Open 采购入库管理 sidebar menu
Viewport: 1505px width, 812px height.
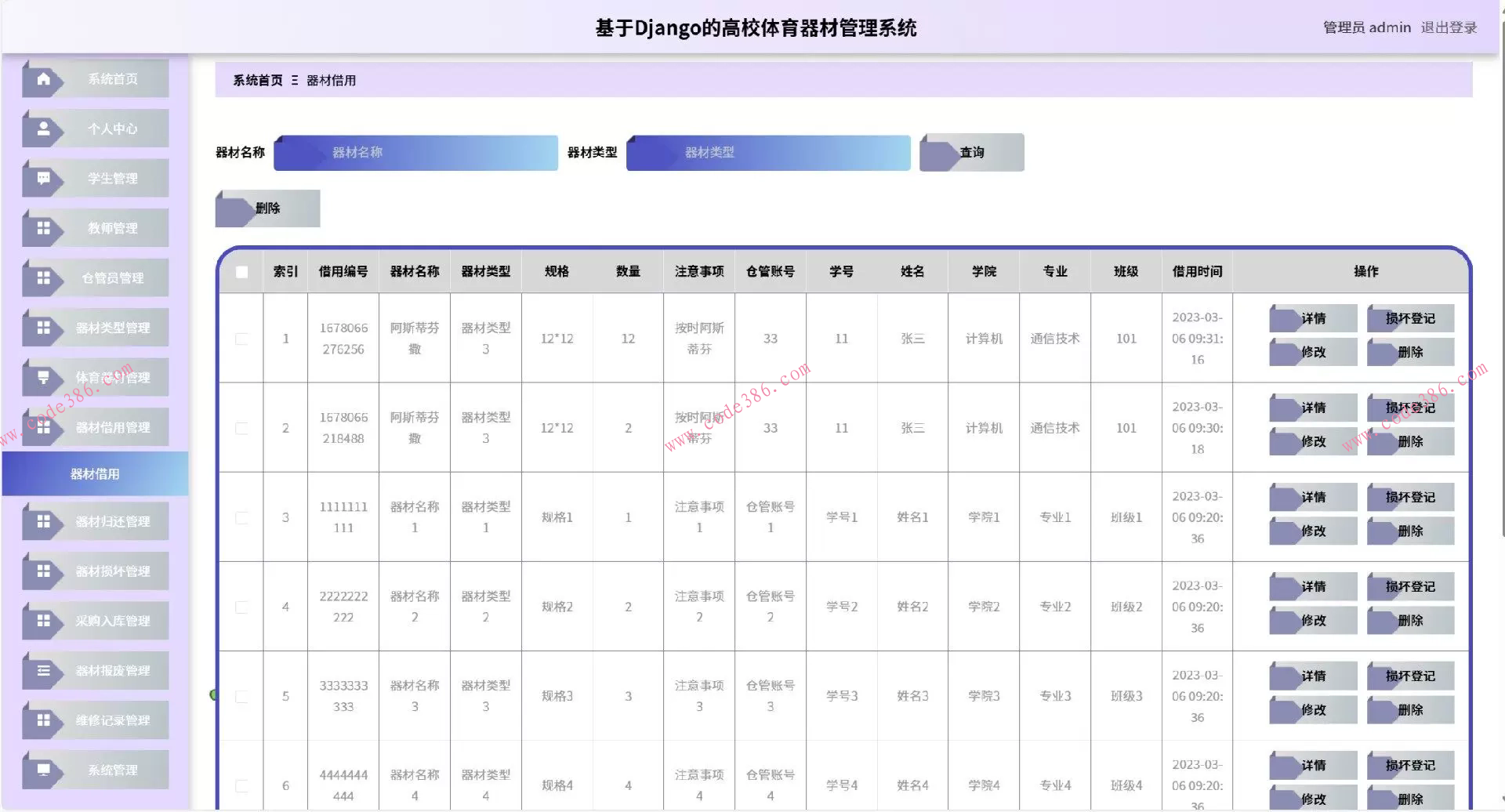[x=96, y=621]
